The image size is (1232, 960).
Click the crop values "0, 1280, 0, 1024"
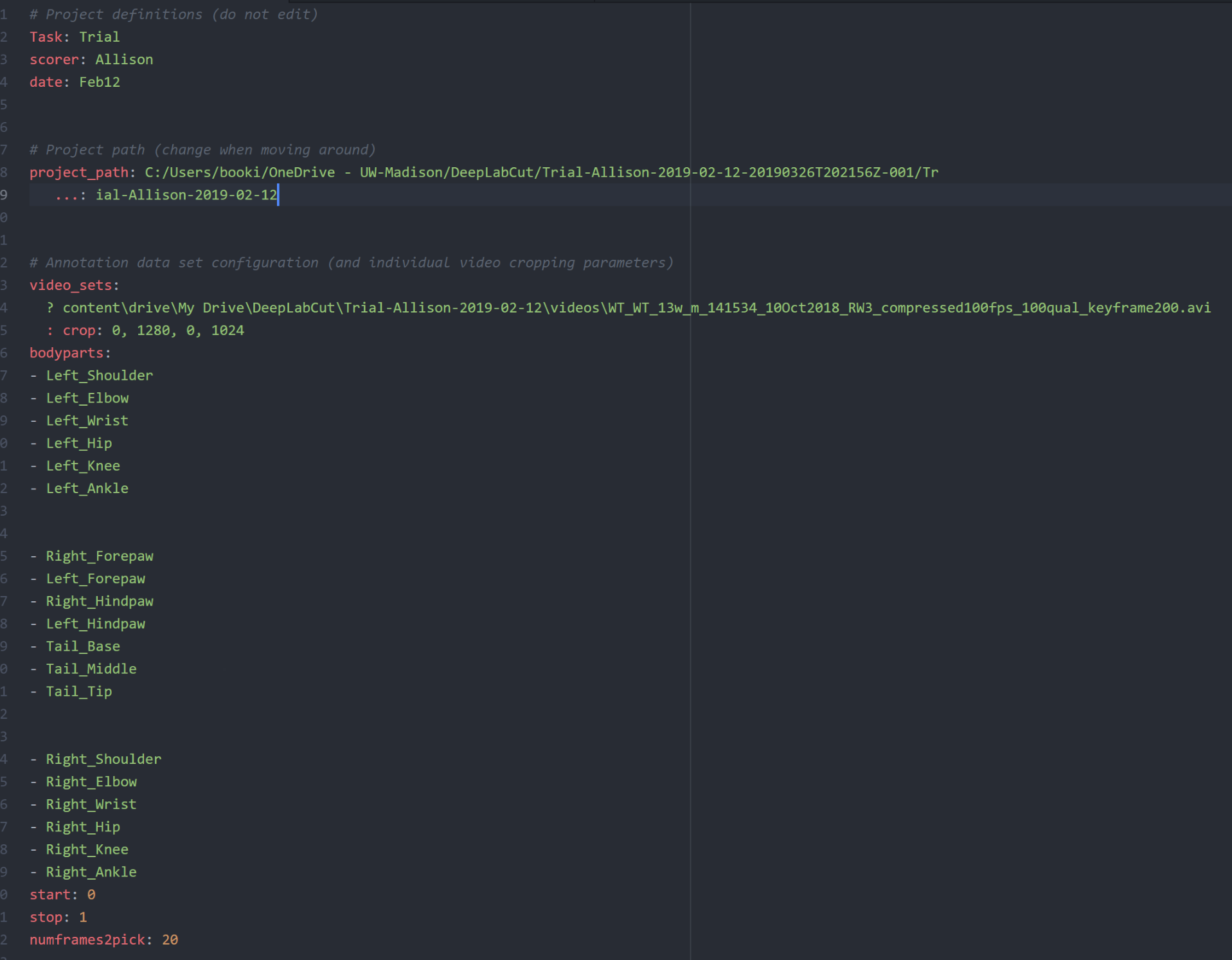tap(177, 330)
